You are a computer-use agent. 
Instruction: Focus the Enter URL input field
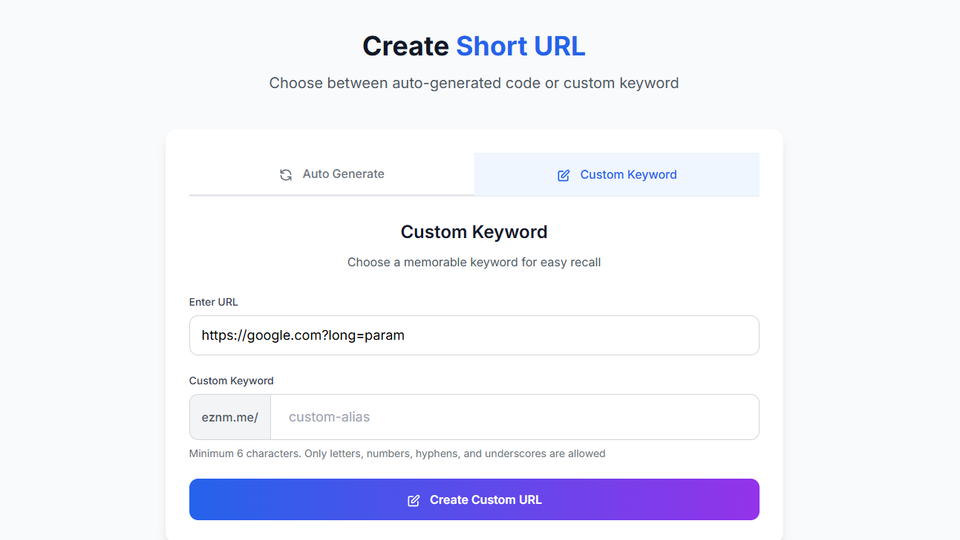474,335
